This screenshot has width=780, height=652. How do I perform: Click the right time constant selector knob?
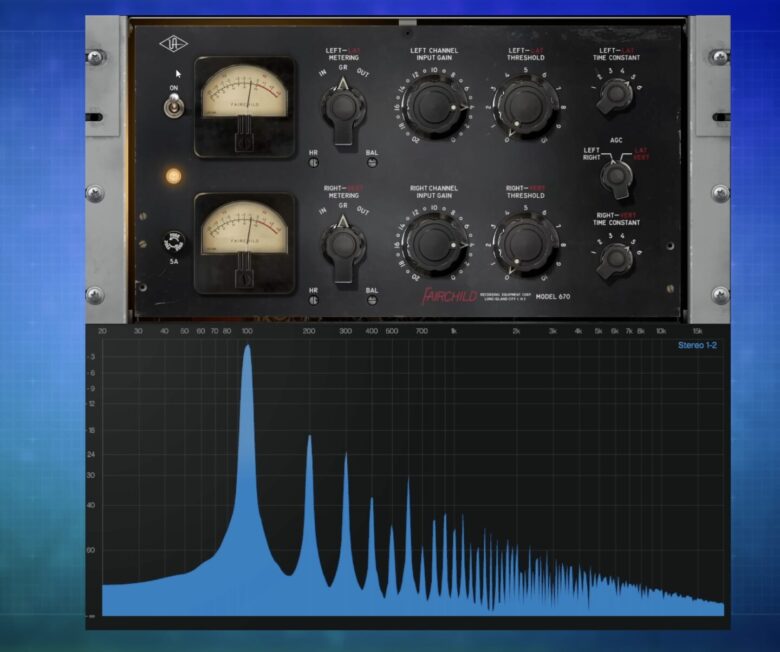(x=617, y=258)
